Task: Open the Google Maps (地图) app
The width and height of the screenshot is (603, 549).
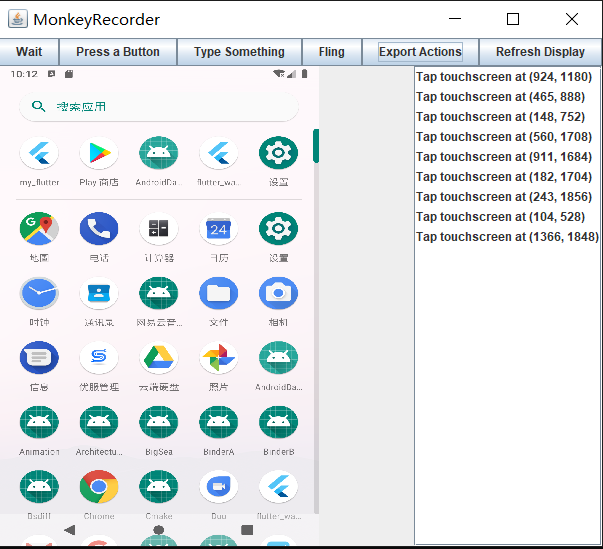Action: click(39, 229)
